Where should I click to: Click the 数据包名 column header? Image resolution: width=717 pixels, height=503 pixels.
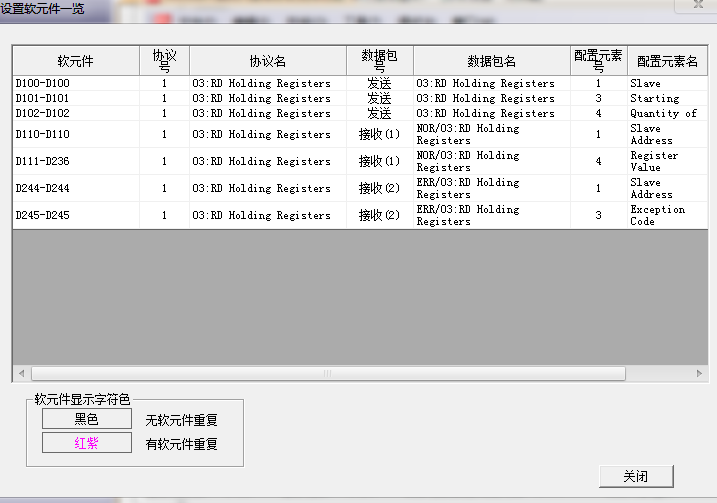[491, 61]
